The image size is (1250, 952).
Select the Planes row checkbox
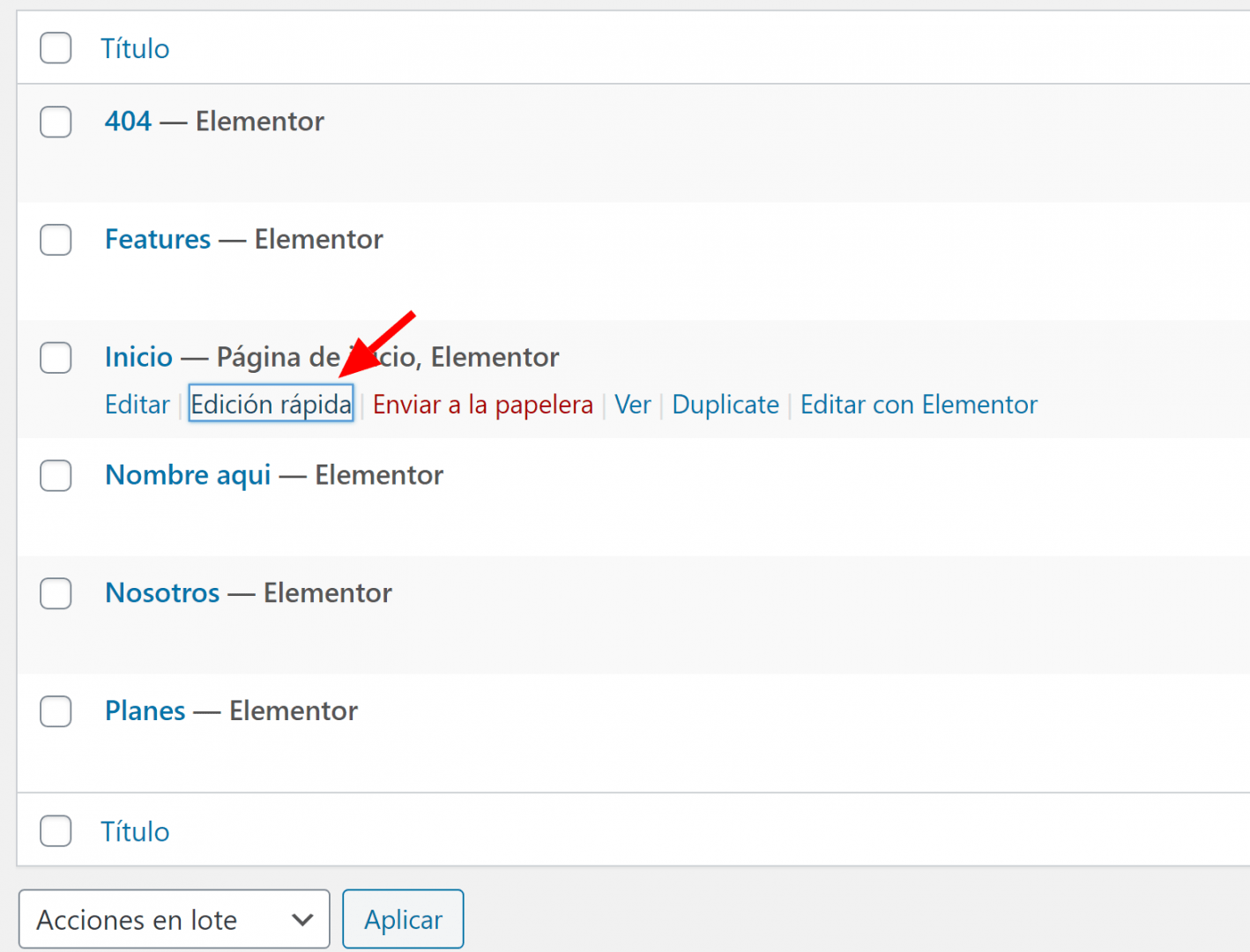coord(56,711)
